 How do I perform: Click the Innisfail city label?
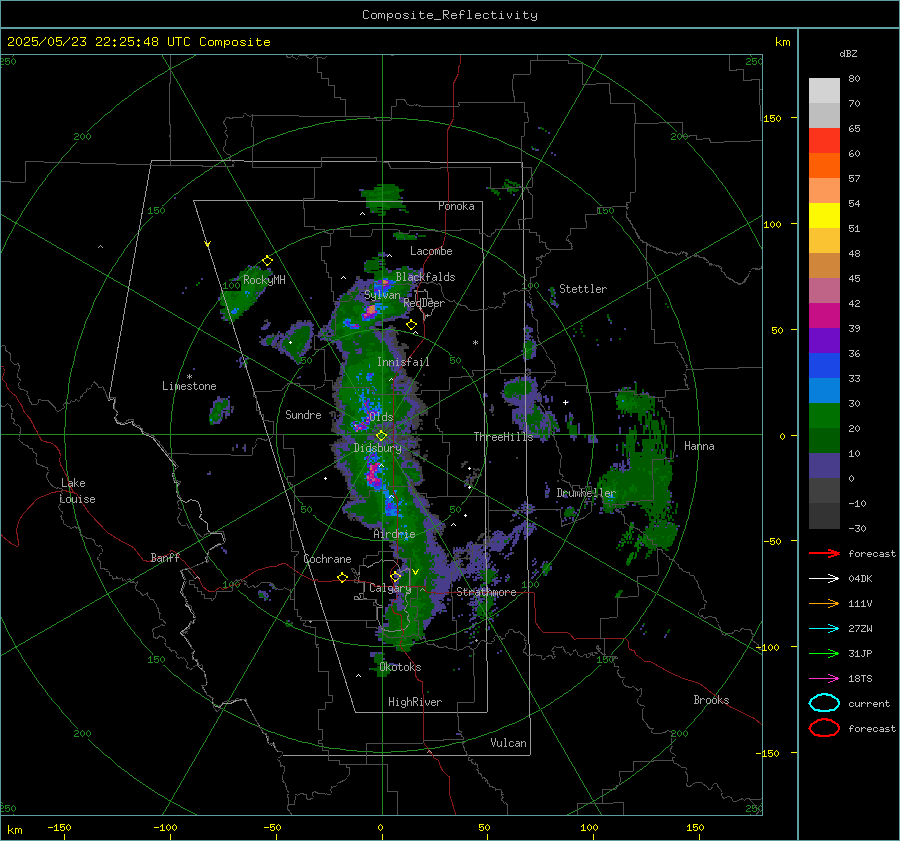403,362
